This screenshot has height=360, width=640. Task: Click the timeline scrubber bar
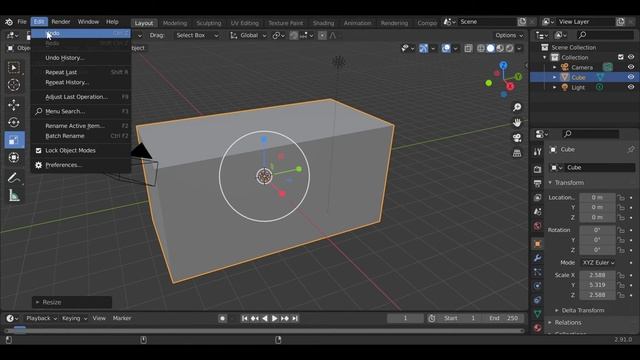264,330
